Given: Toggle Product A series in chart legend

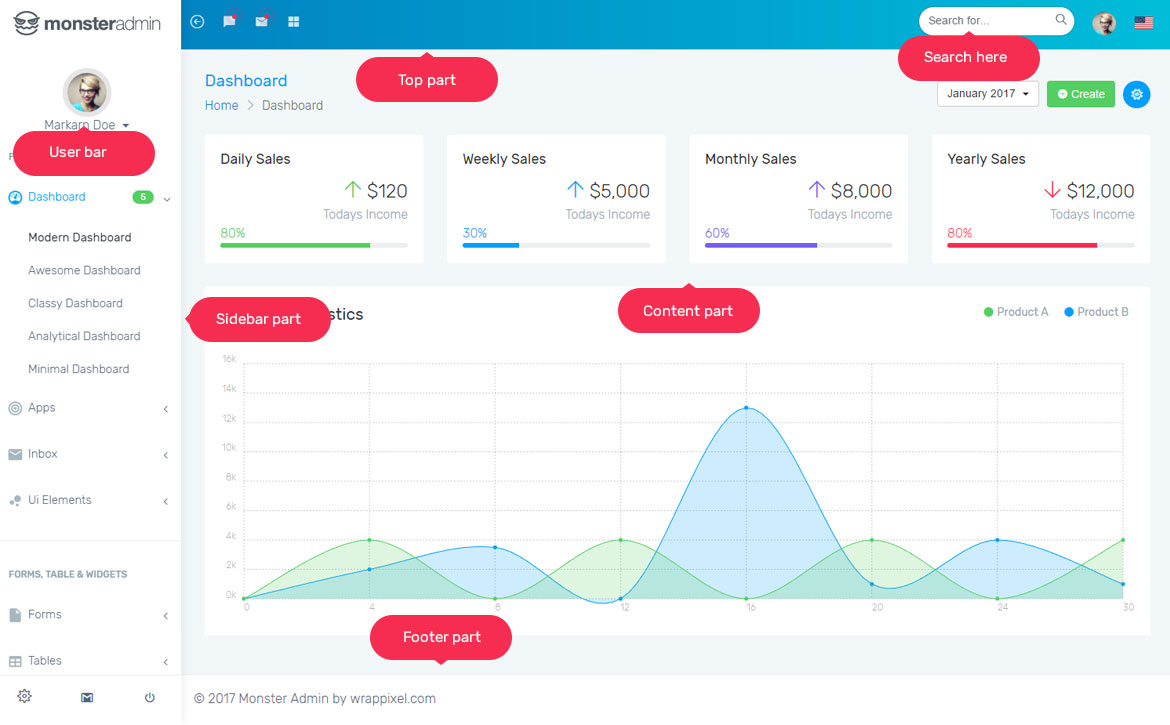Looking at the screenshot, I should [x=1016, y=312].
